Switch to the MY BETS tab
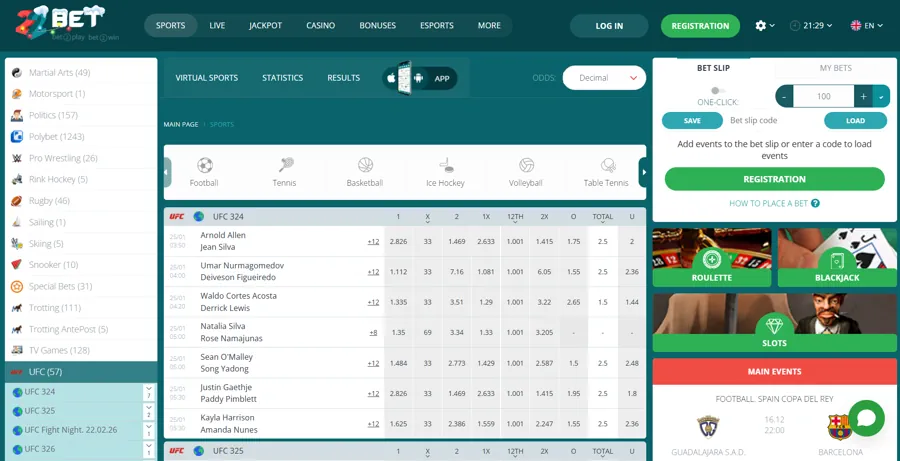Screen dimensions: 900x461 (835, 68)
